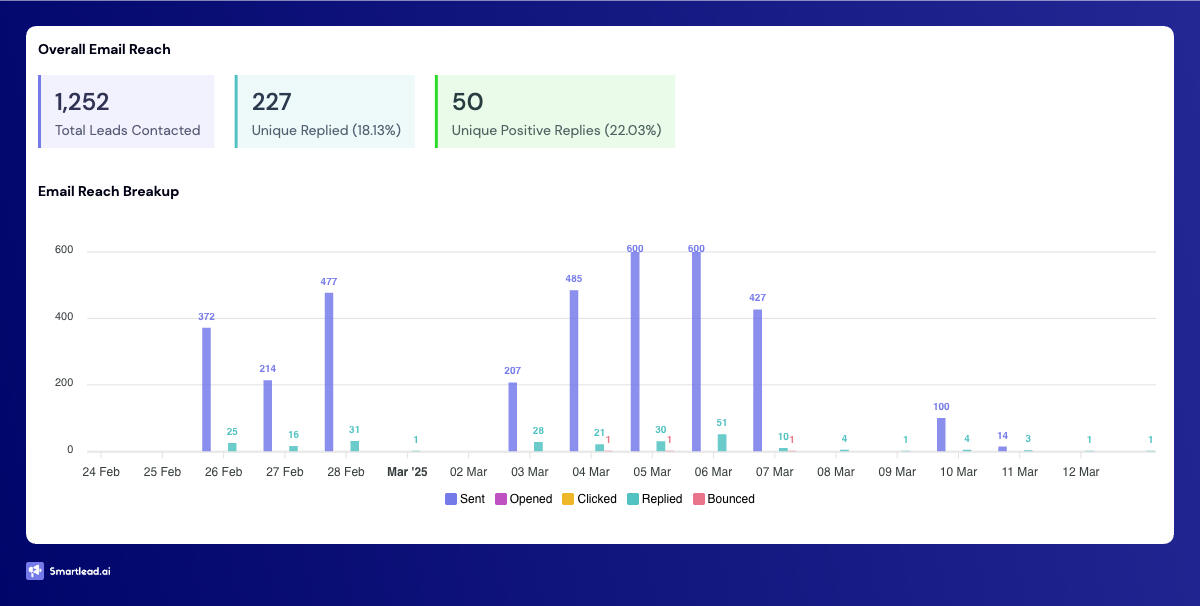
Task: Click the 26 Feb Sent bar labeled 372
Action: [x=206, y=389]
